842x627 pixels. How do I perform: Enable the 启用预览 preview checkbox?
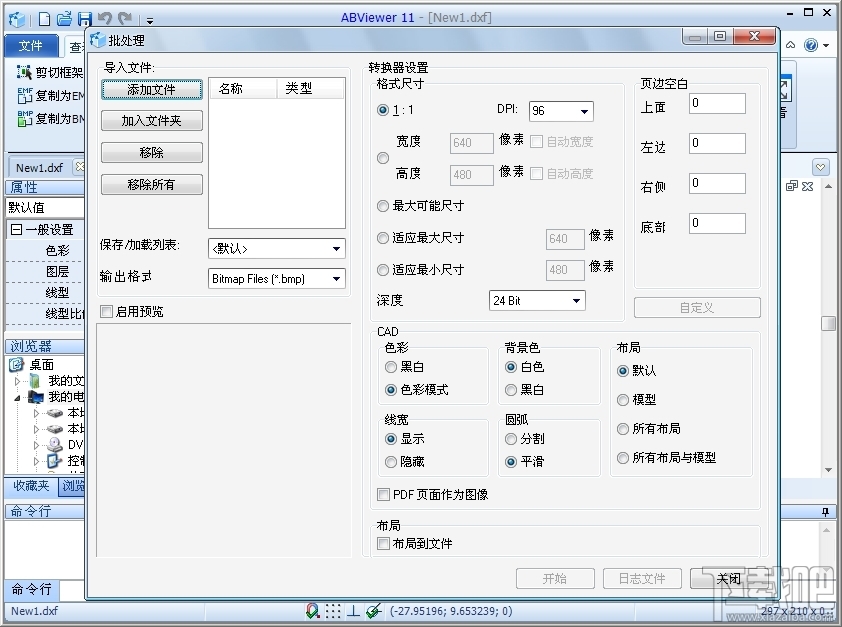coord(106,311)
